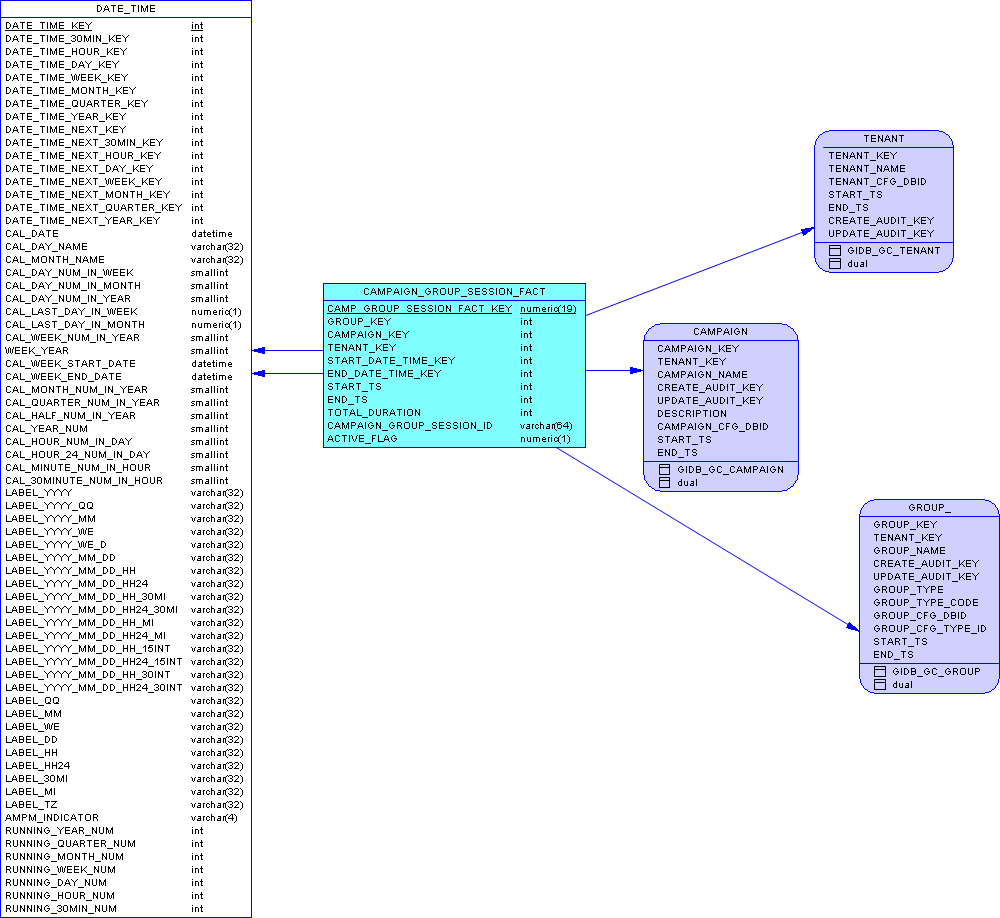This screenshot has height=918, width=1000.
Task: Select the TENANT entity title
Action: click(x=884, y=138)
